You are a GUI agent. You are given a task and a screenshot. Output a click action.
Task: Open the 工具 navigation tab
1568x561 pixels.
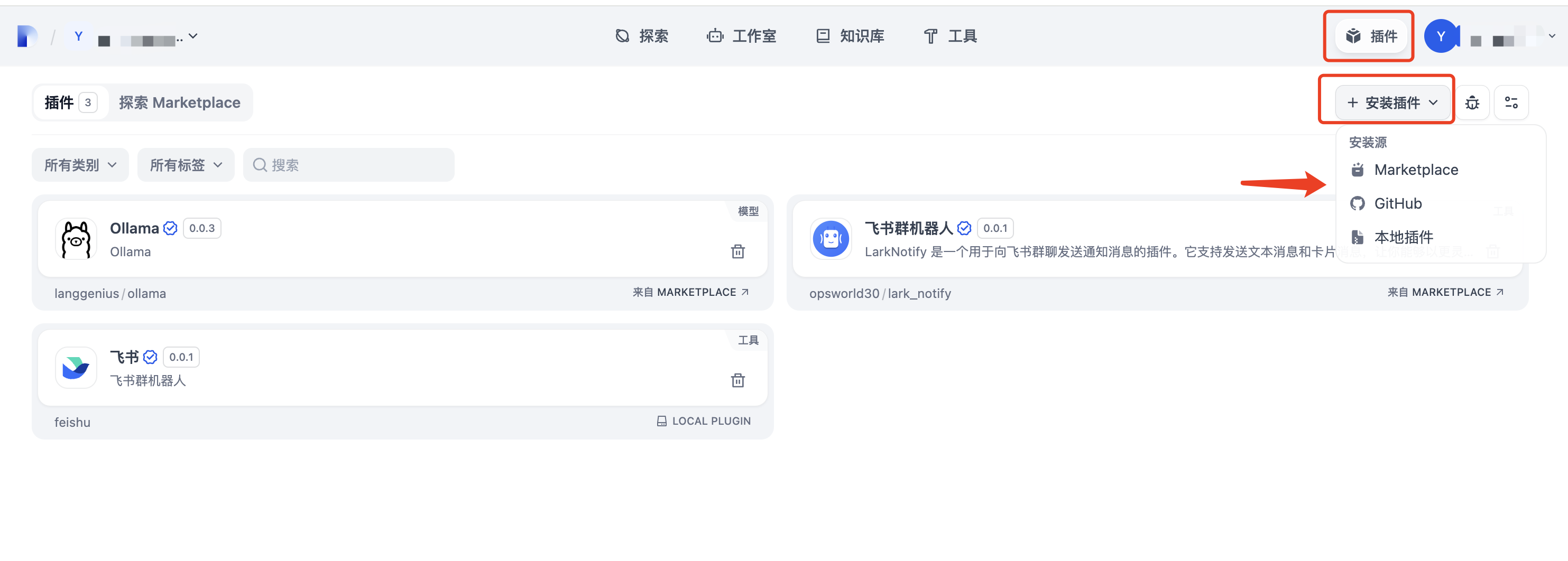[x=950, y=36]
